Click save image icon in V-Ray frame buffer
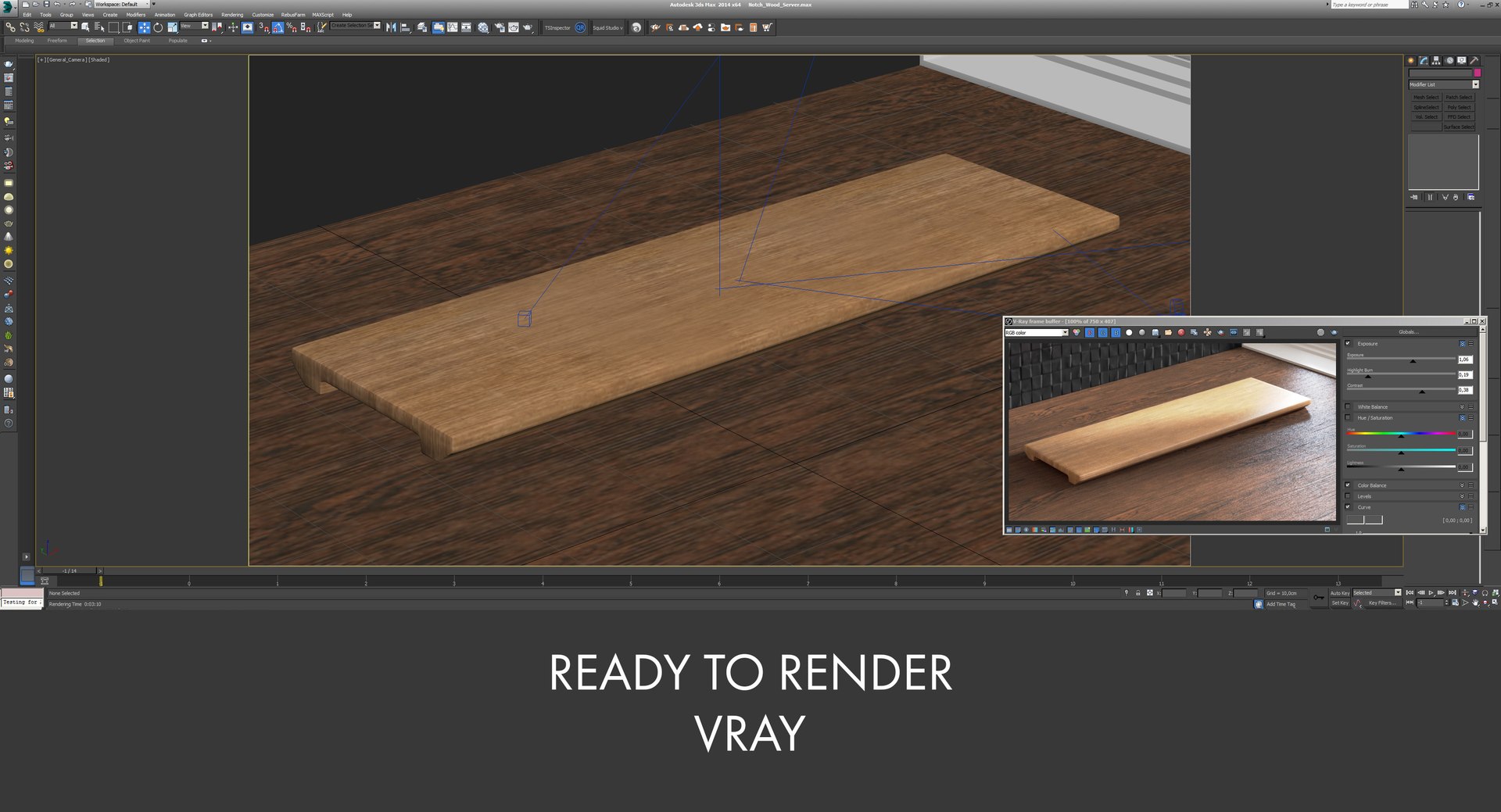This screenshot has height=812, width=1501. [1155, 333]
